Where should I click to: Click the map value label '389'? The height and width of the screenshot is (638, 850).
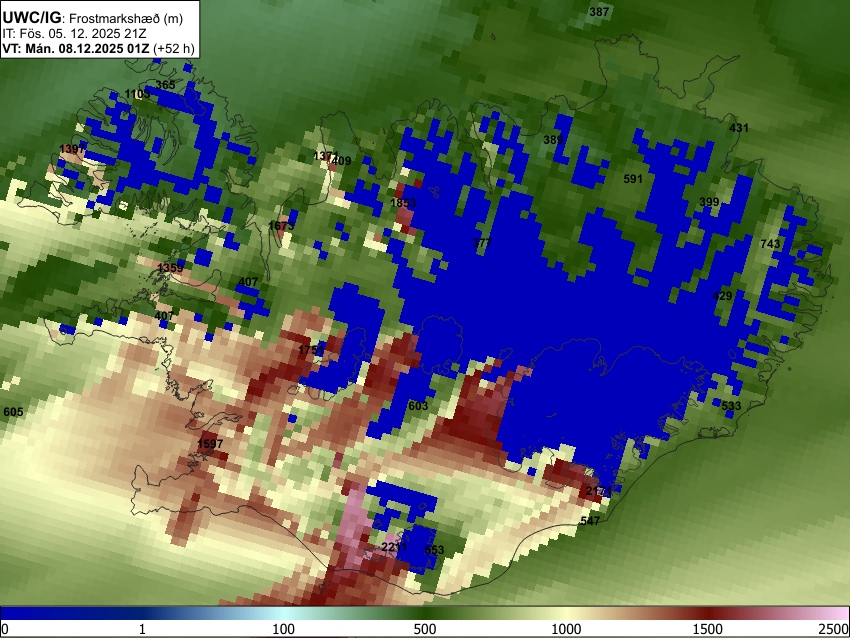tap(553, 140)
